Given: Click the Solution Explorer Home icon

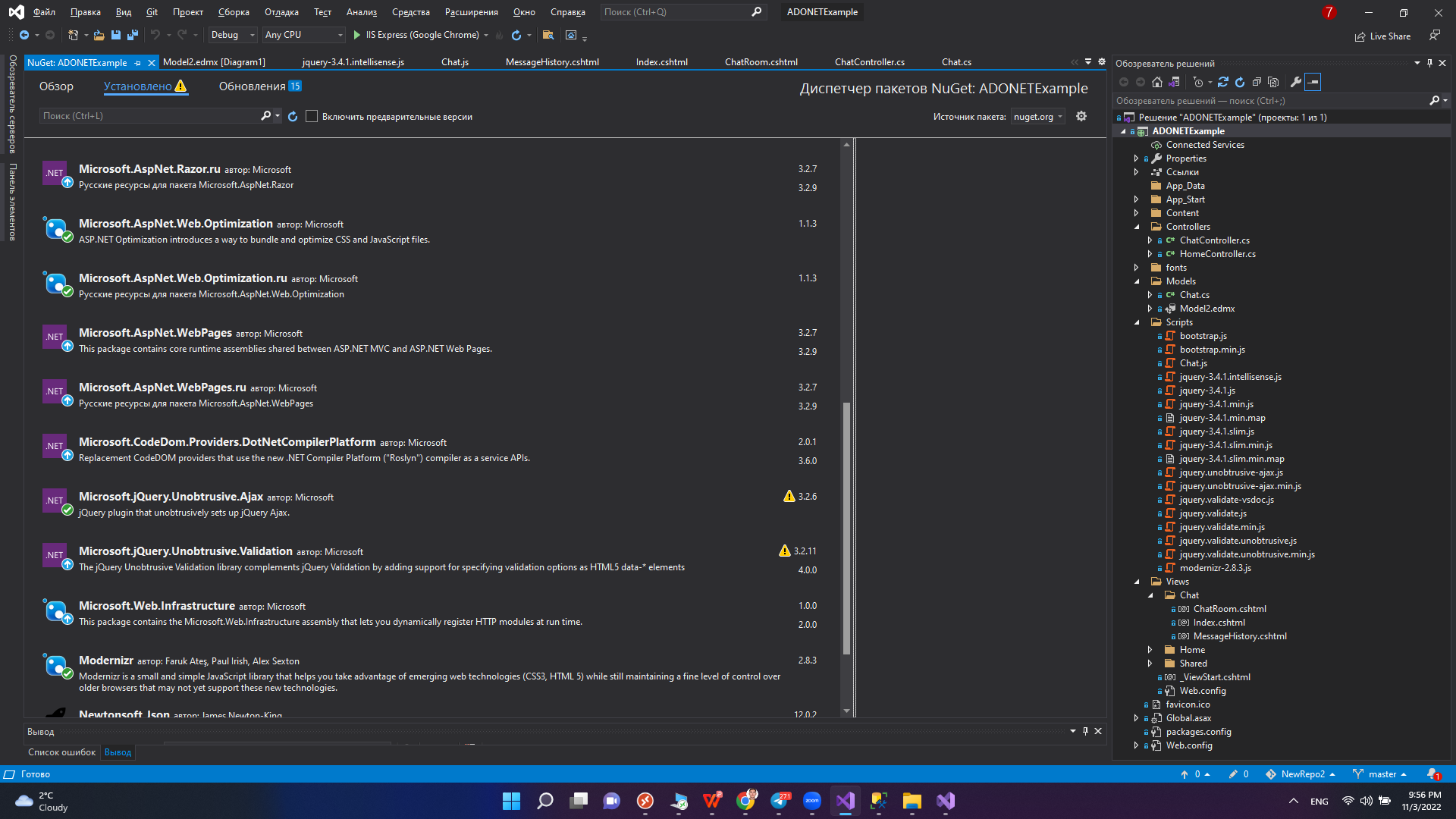Looking at the screenshot, I should [1157, 82].
